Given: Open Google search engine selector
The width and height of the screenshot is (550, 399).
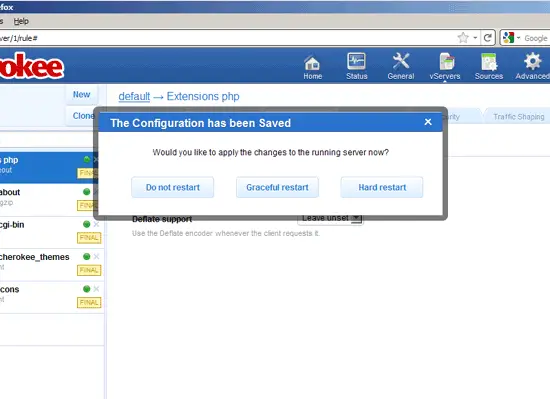Looking at the screenshot, I should pos(511,38).
